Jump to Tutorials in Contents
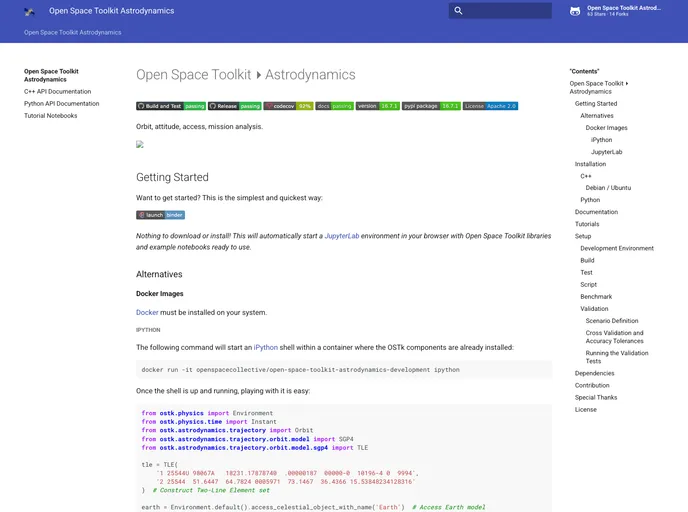 (587, 224)
